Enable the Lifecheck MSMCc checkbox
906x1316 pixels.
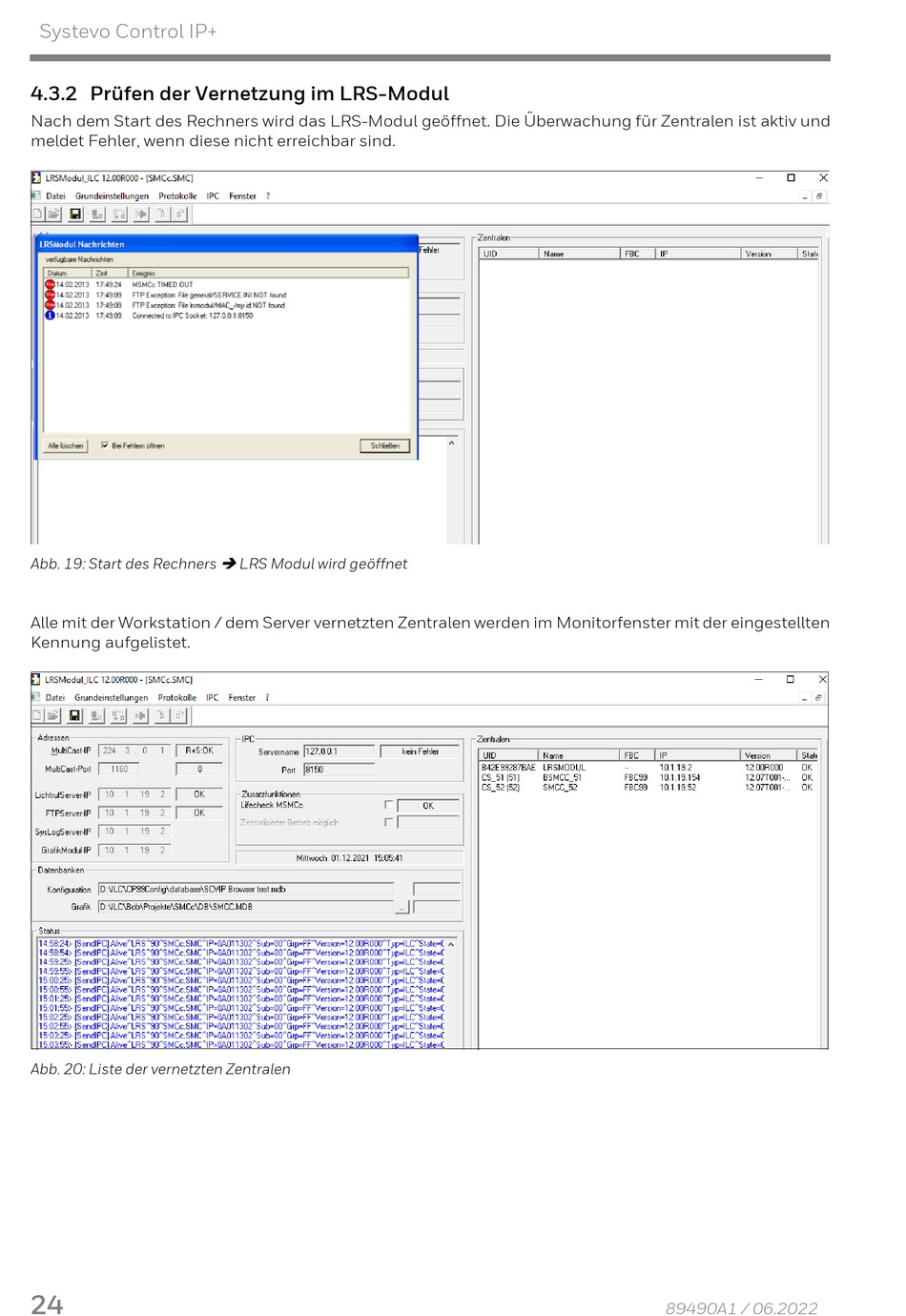point(388,805)
